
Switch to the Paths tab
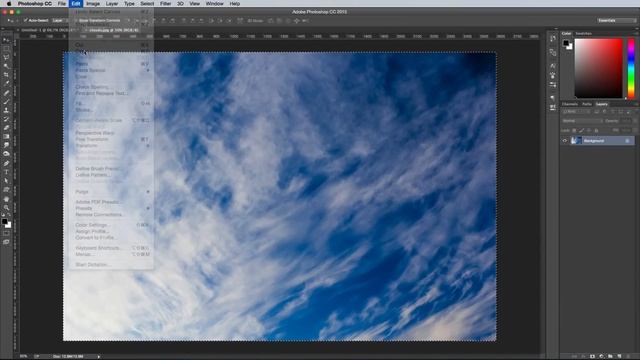[x=587, y=104]
